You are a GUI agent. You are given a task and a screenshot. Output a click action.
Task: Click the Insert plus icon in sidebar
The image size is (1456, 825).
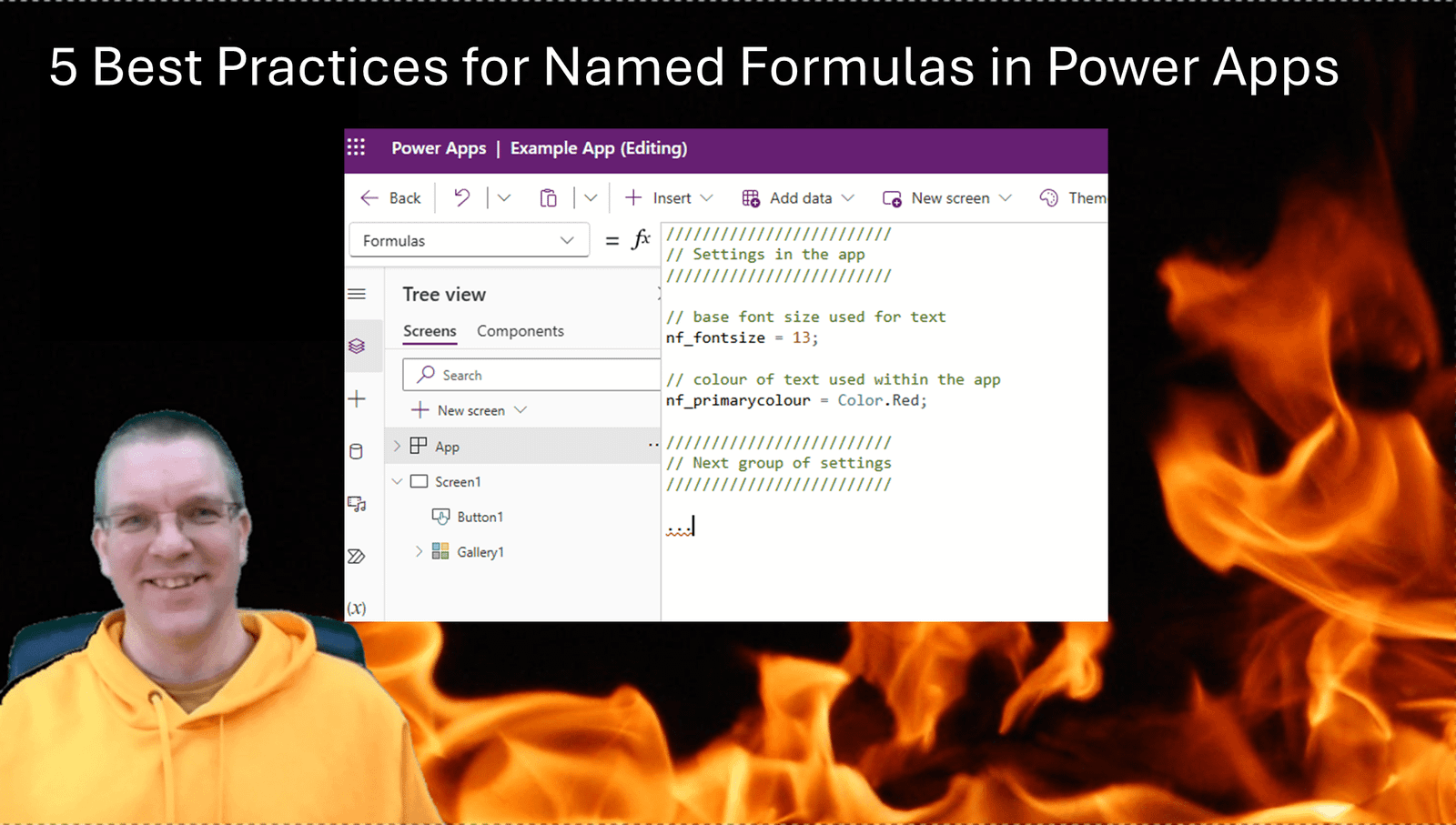tap(357, 398)
